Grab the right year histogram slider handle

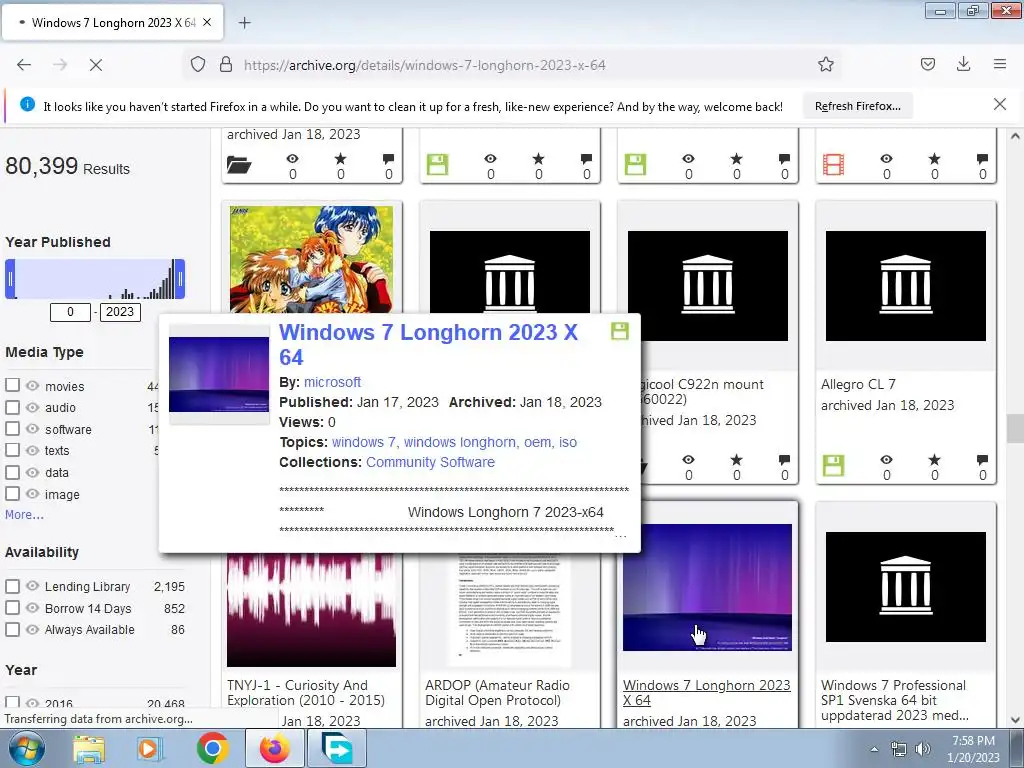point(180,279)
